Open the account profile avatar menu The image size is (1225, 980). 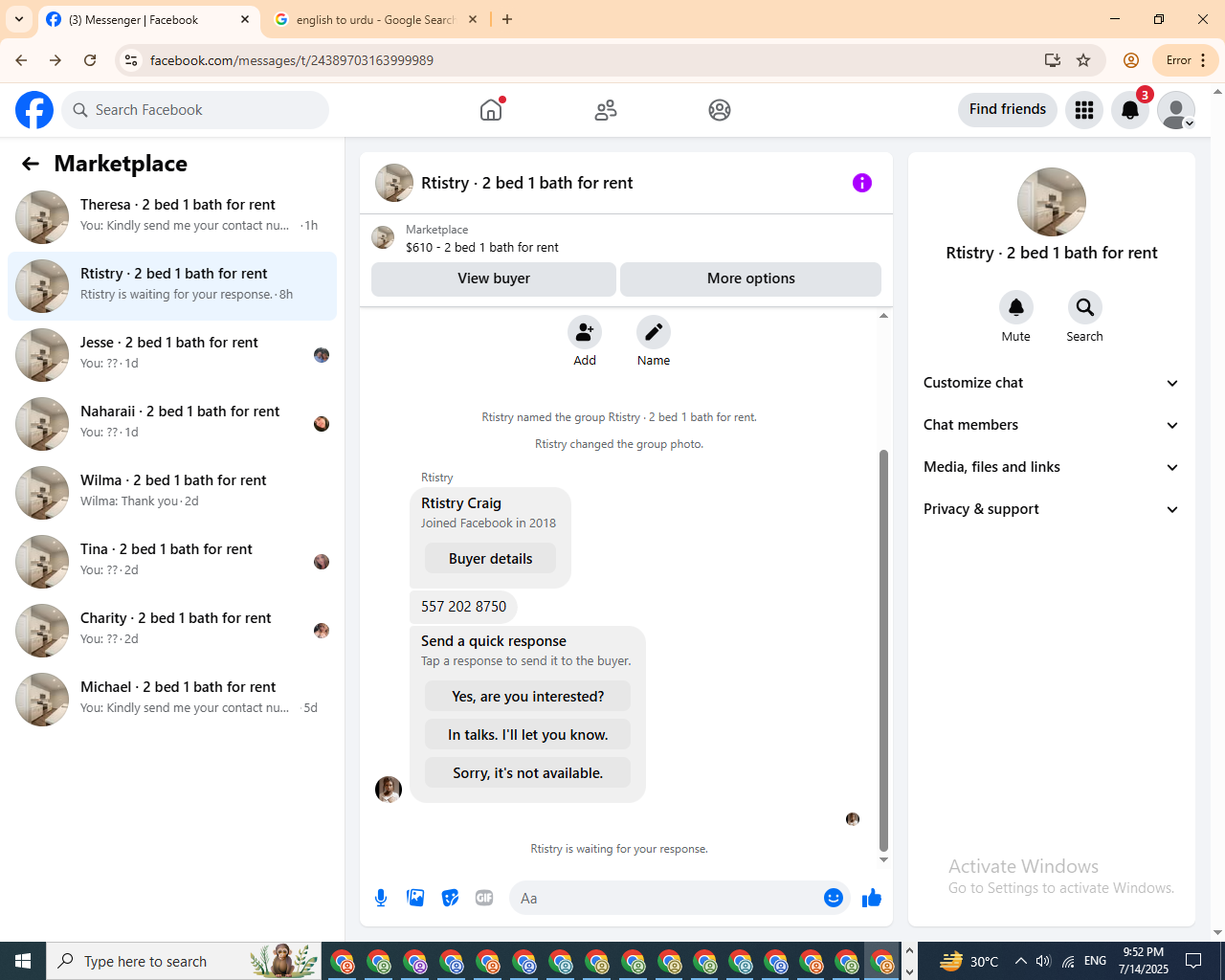tap(1176, 110)
